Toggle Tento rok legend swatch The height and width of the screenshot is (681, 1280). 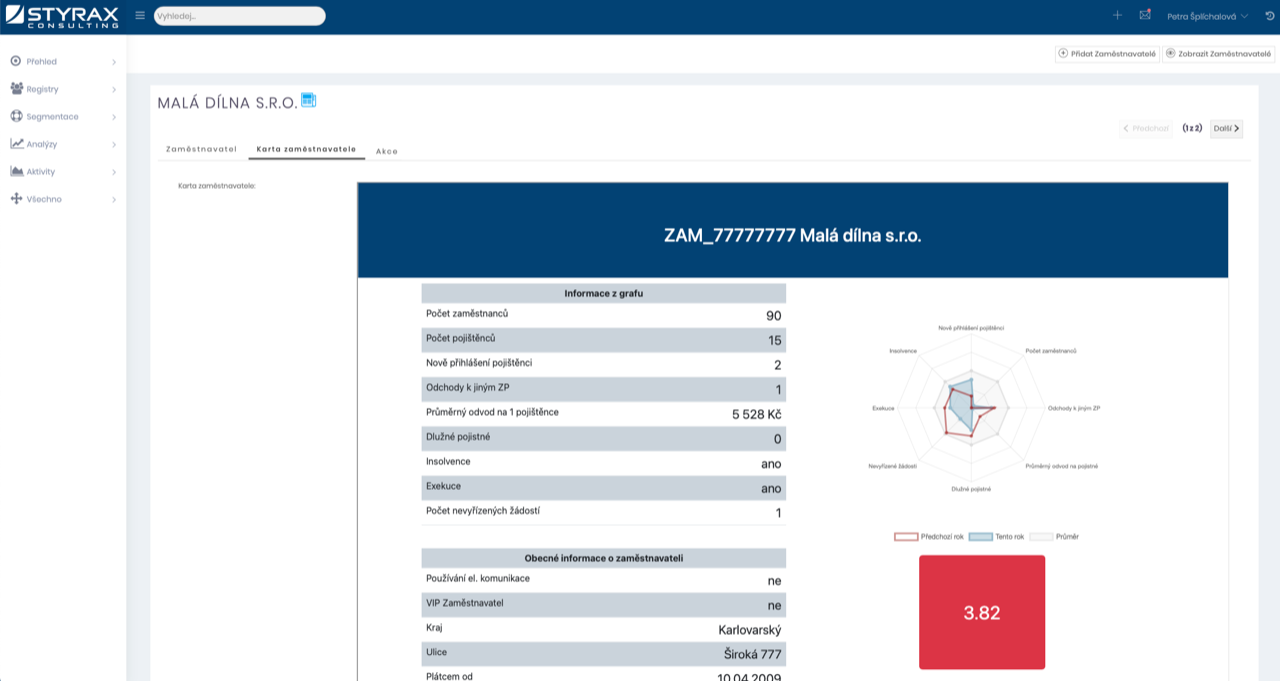pos(981,537)
